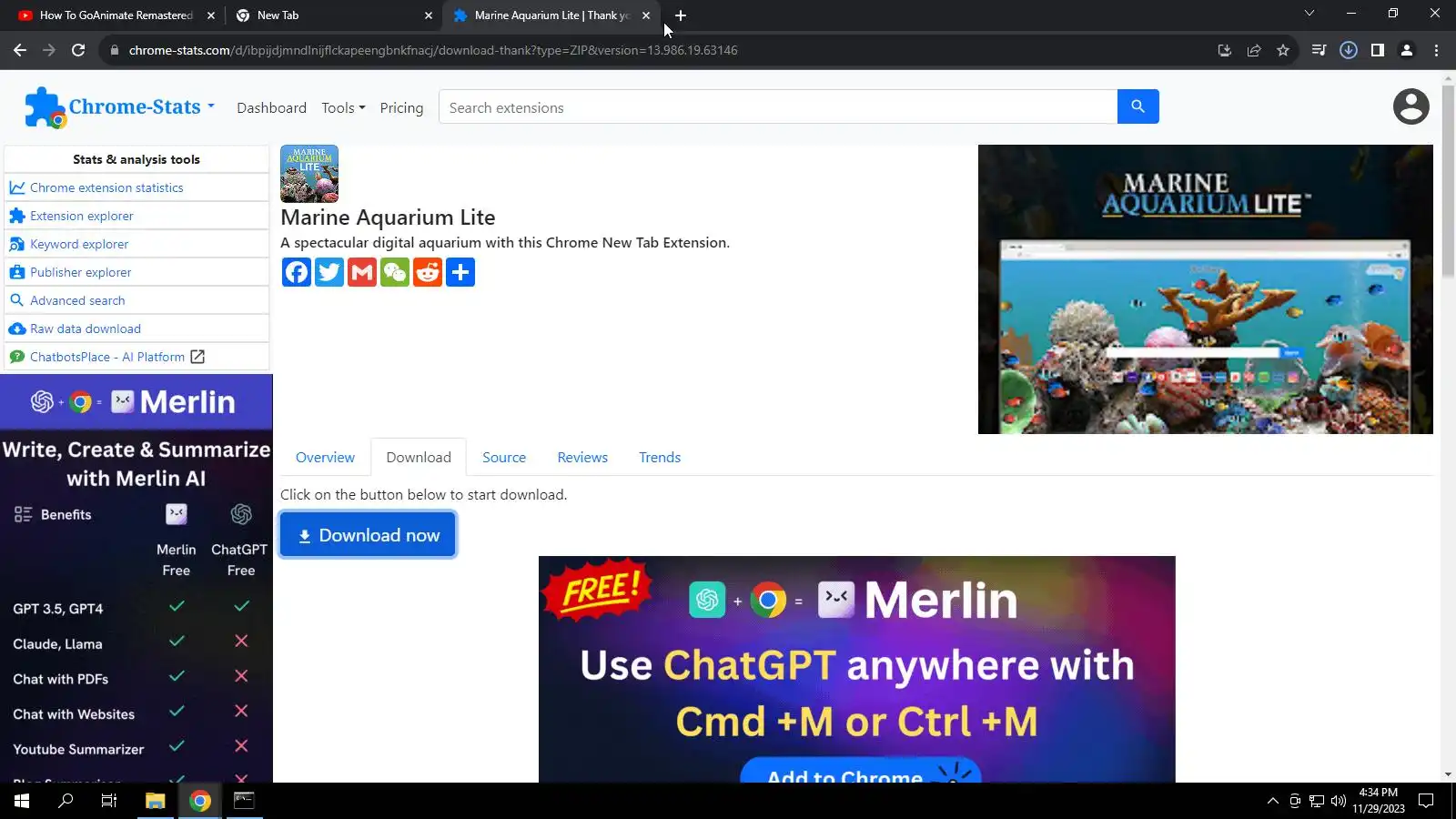Open Chrome extension statistics link
The width and height of the screenshot is (1456, 819).
(x=106, y=187)
